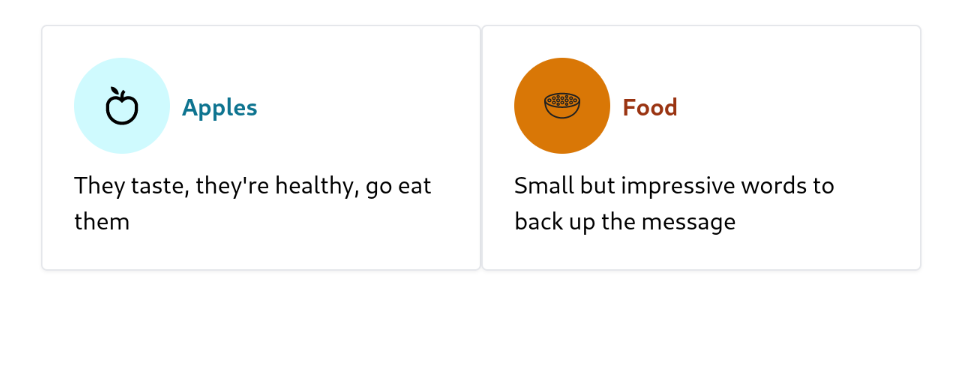The height and width of the screenshot is (376, 966).
Task: Click the apple stem and leaf
Action: point(117,92)
